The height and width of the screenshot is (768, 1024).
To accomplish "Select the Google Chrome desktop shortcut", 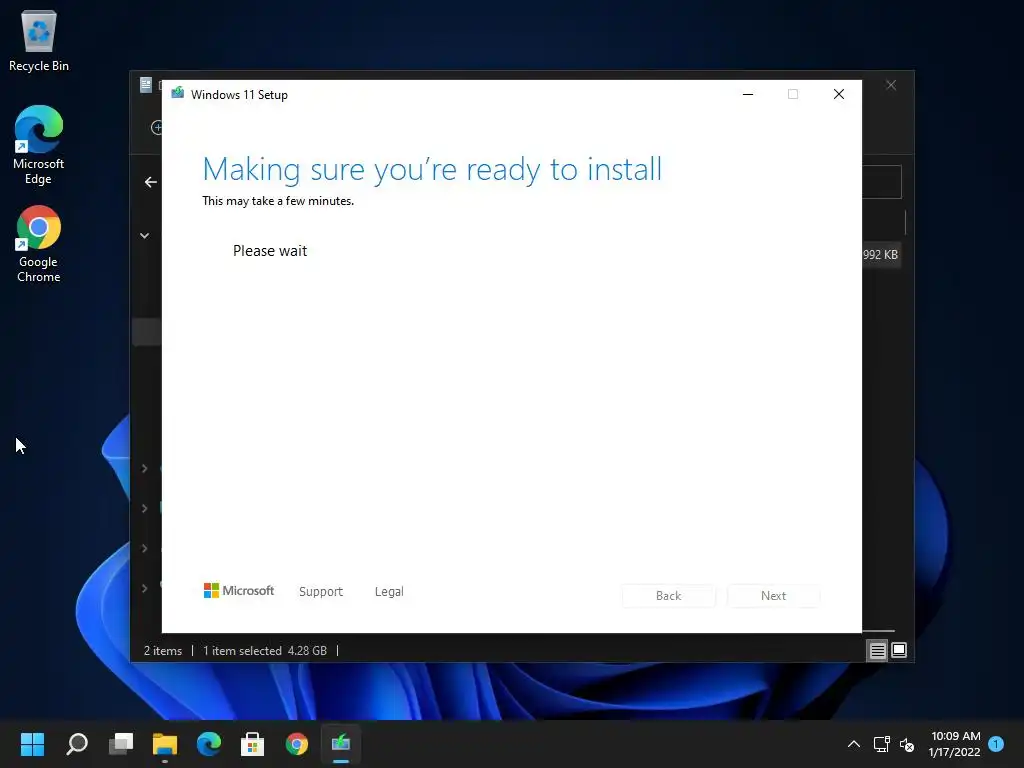I will 39,244.
